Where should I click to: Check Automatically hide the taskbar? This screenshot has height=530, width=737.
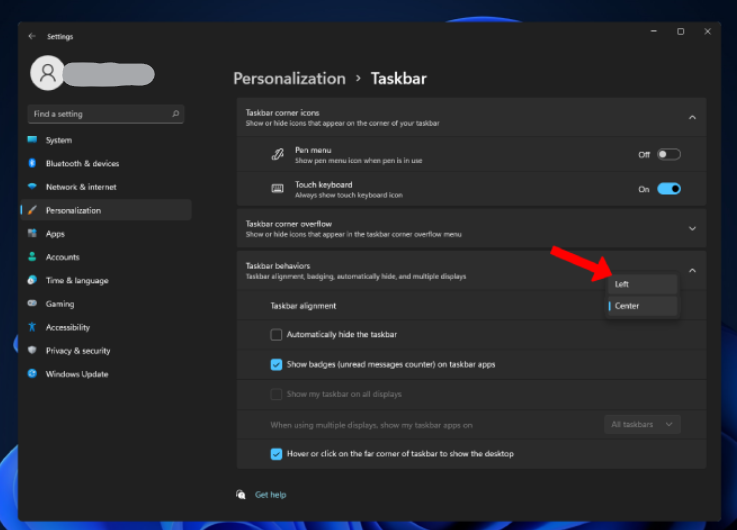pyautogui.click(x=276, y=335)
